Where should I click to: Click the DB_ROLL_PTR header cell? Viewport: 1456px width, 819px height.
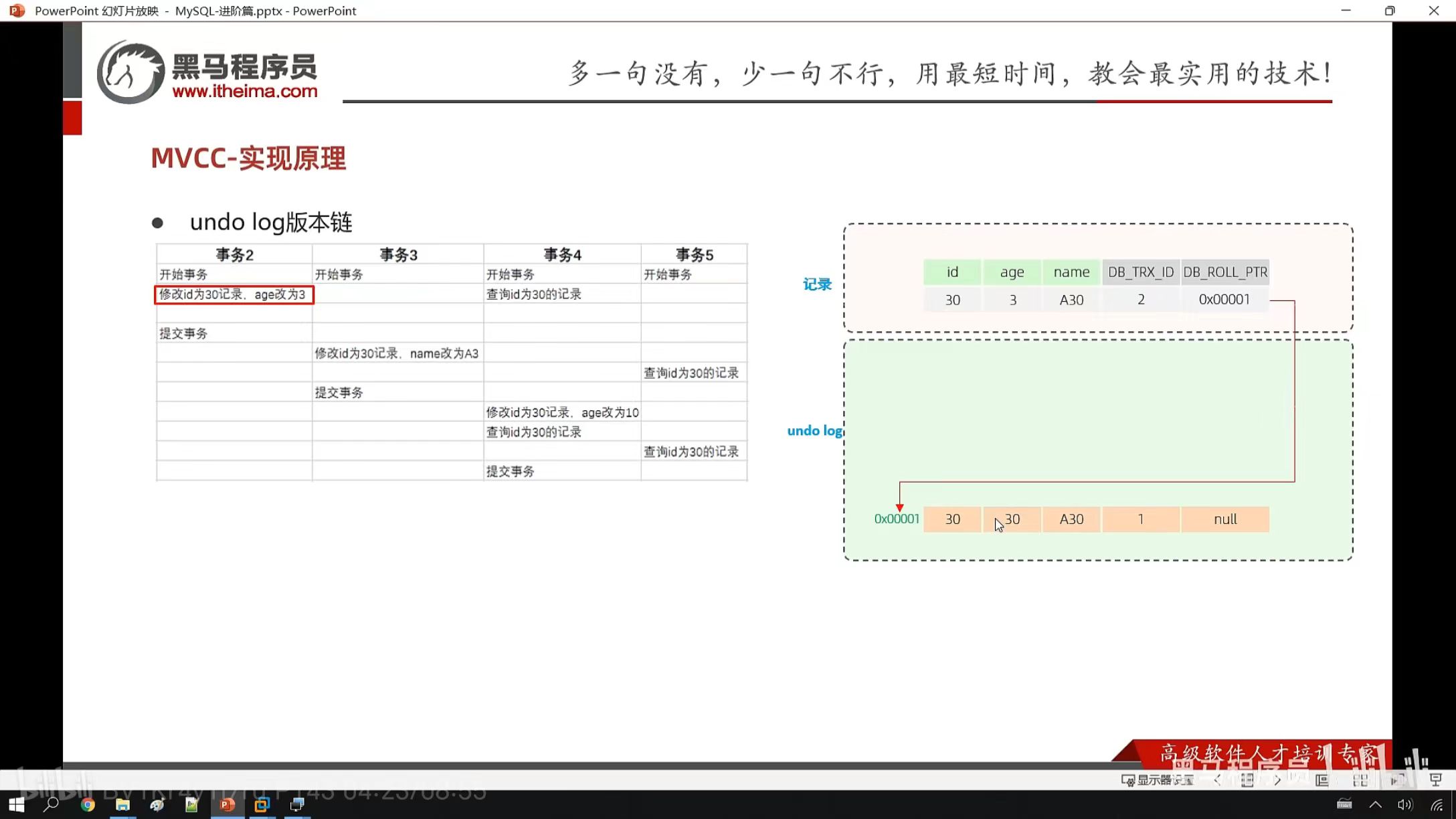point(1225,272)
